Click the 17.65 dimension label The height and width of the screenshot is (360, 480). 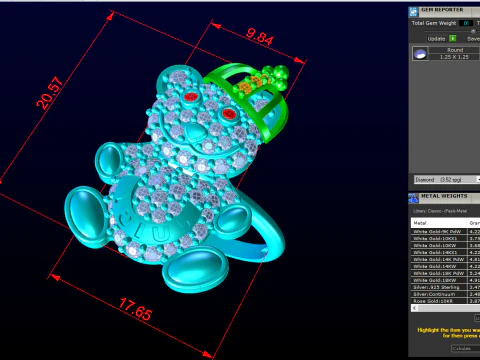pos(135,309)
